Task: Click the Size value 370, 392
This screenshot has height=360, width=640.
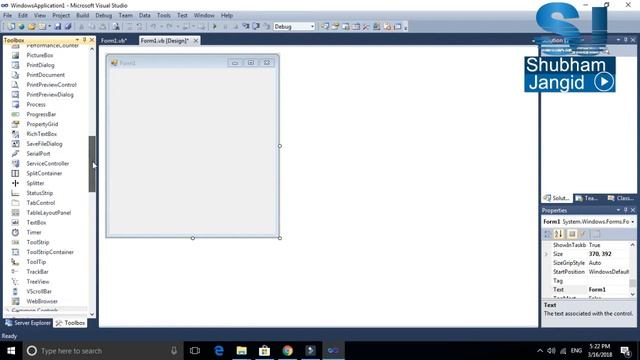Action: [x=600, y=254]
